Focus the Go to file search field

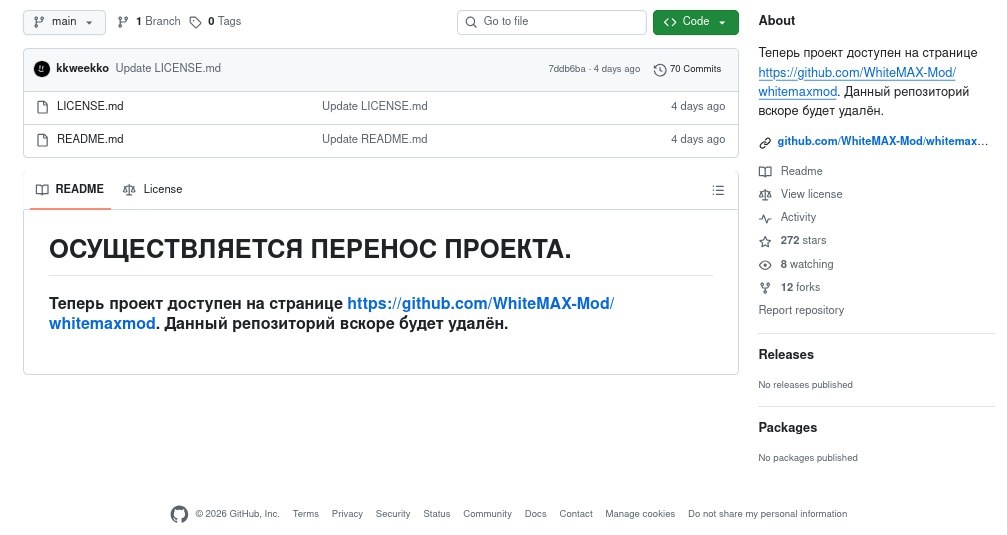(552, 22)
